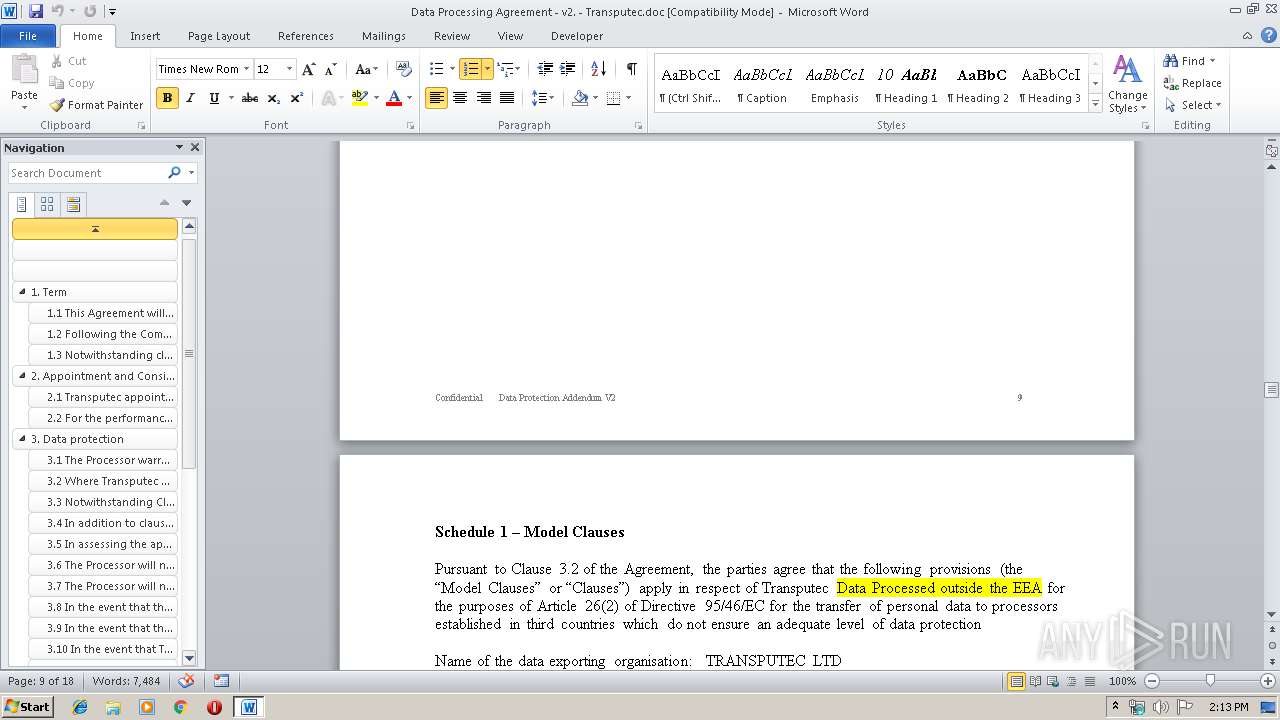Click the Text Highlight Color button
1280x720 pixels.
pos(360,98)
